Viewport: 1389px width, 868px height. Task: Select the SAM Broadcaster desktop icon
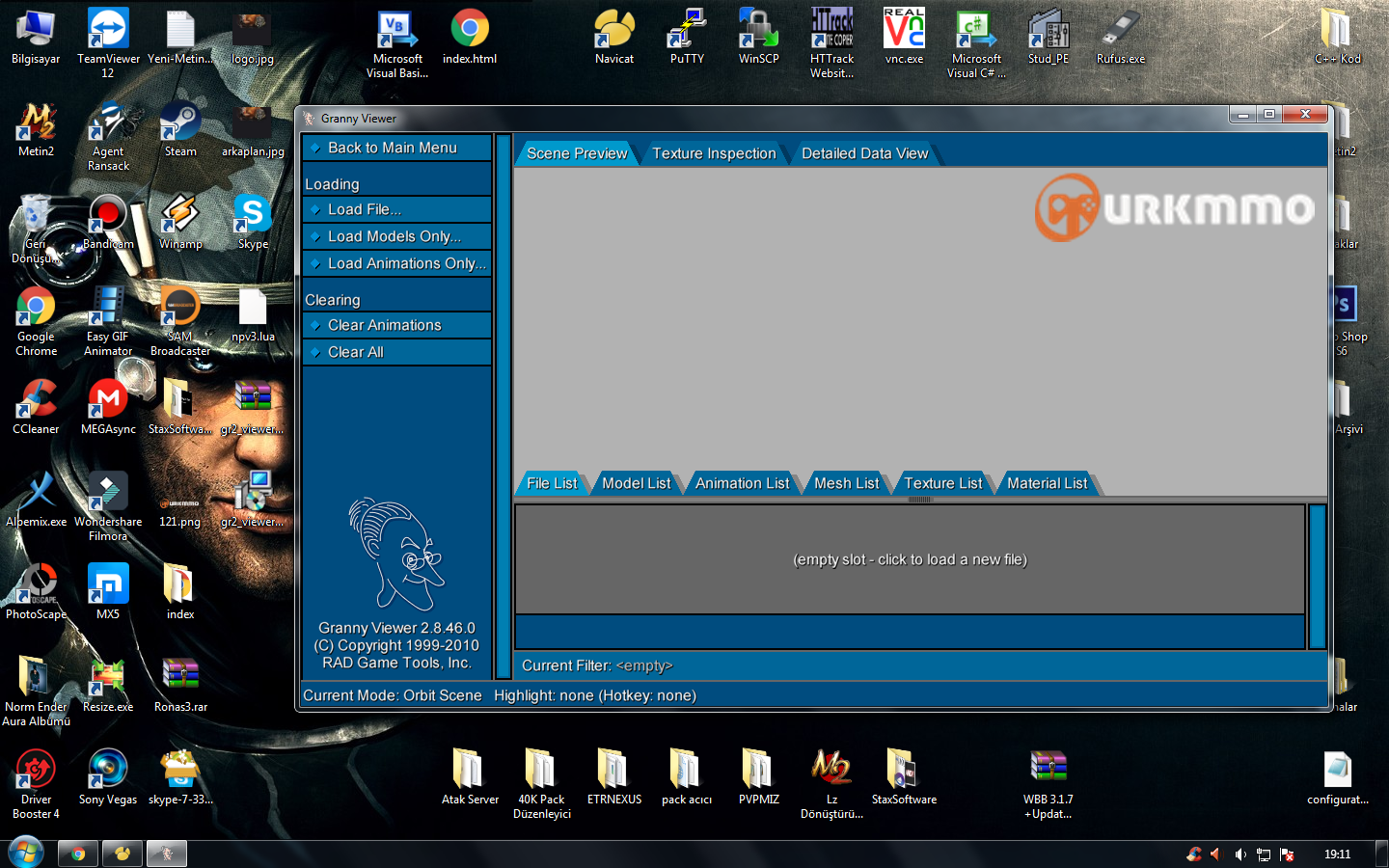tap(180, 321)
